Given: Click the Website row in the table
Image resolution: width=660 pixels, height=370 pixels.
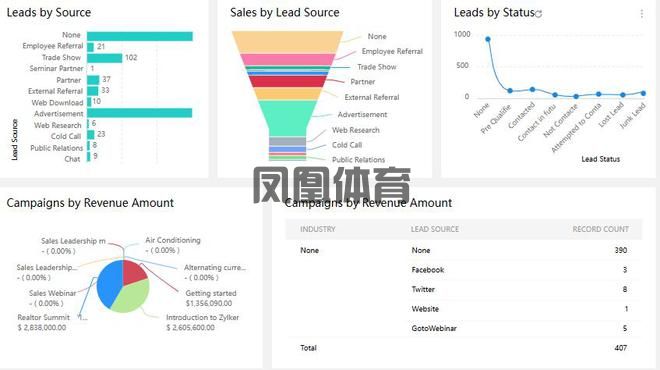Looking at the screenshot, I should pyautogui.click(x=464, y=309).
